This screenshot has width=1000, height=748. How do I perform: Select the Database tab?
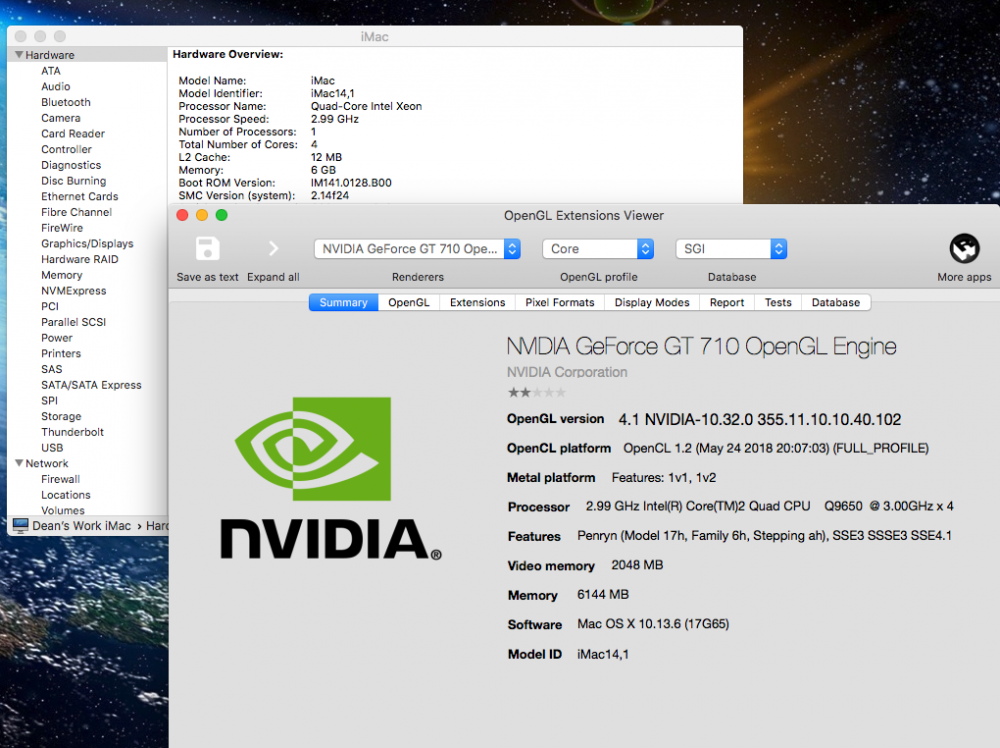click(x=835, y=302)
